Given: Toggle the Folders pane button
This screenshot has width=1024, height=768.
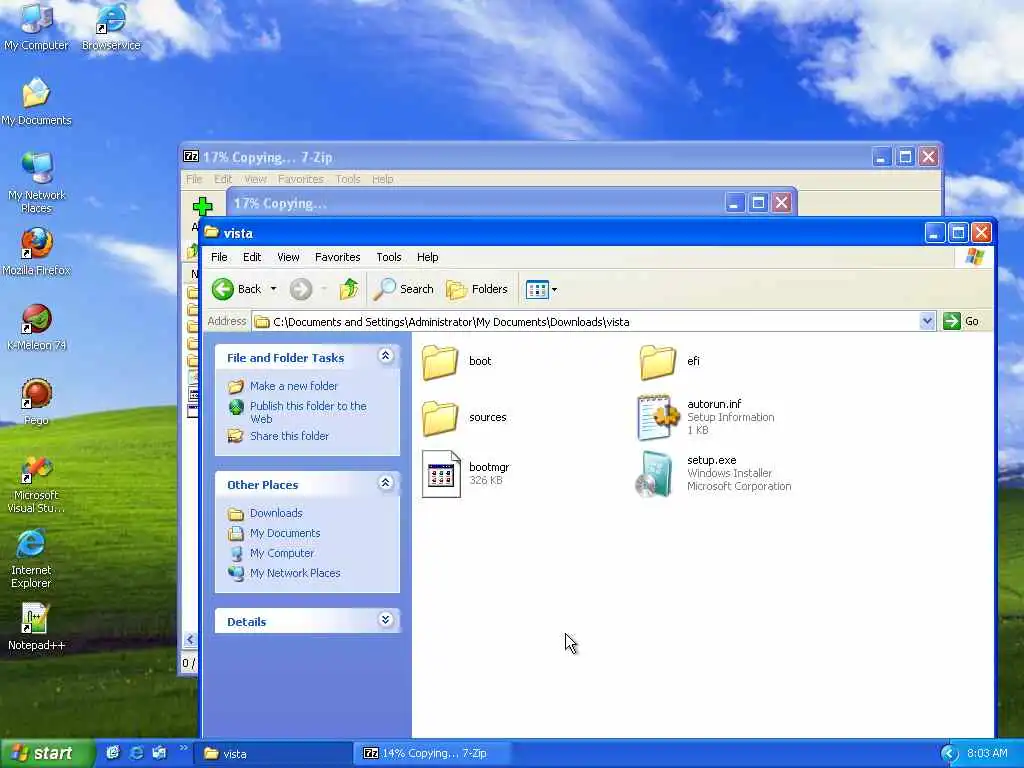Looking at the screenshot, I should (x=477, y=289).
